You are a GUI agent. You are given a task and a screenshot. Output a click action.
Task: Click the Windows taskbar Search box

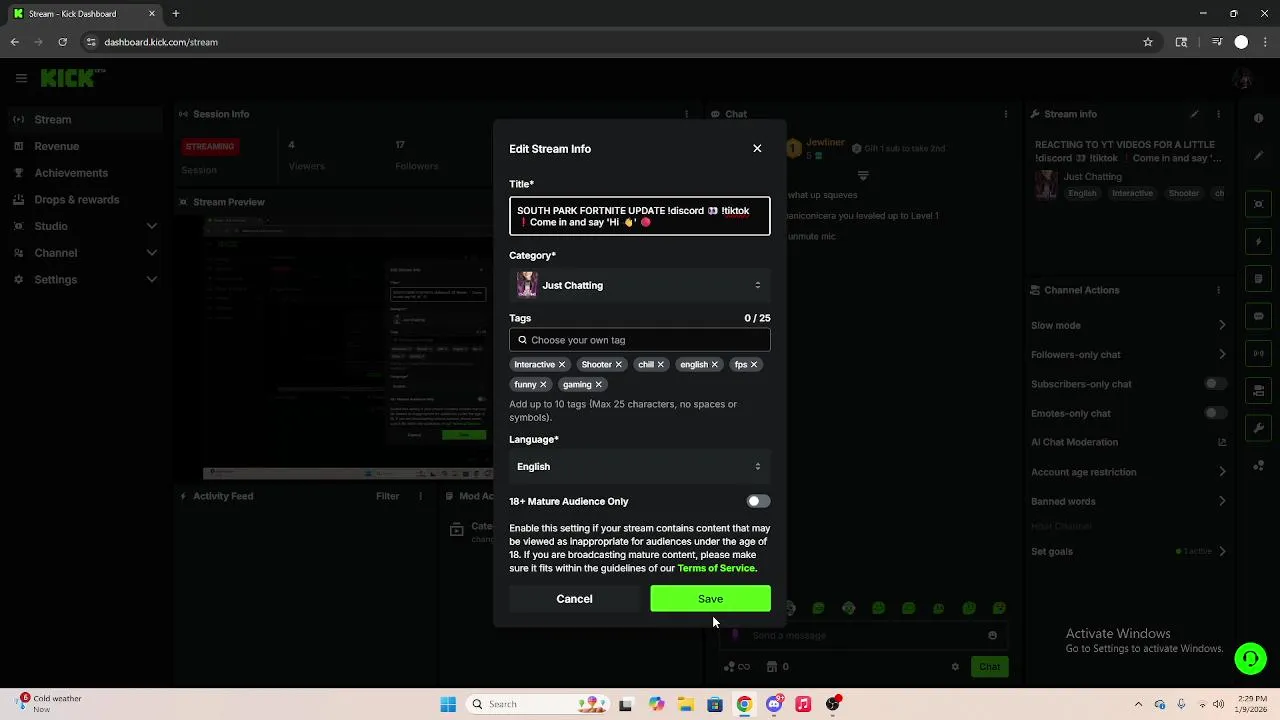[538, 704]
